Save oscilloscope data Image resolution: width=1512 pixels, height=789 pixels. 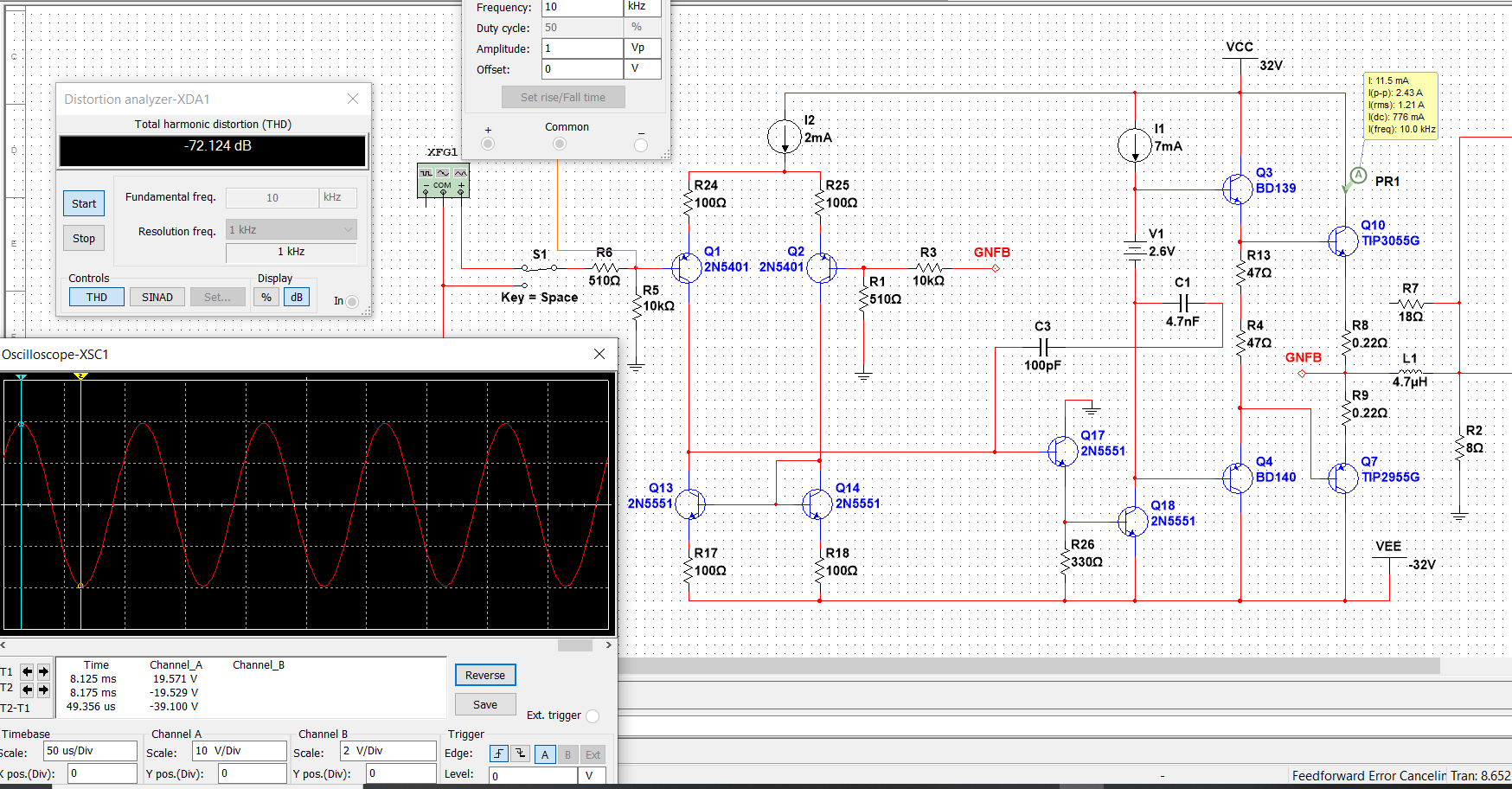[x=485, y=704]
